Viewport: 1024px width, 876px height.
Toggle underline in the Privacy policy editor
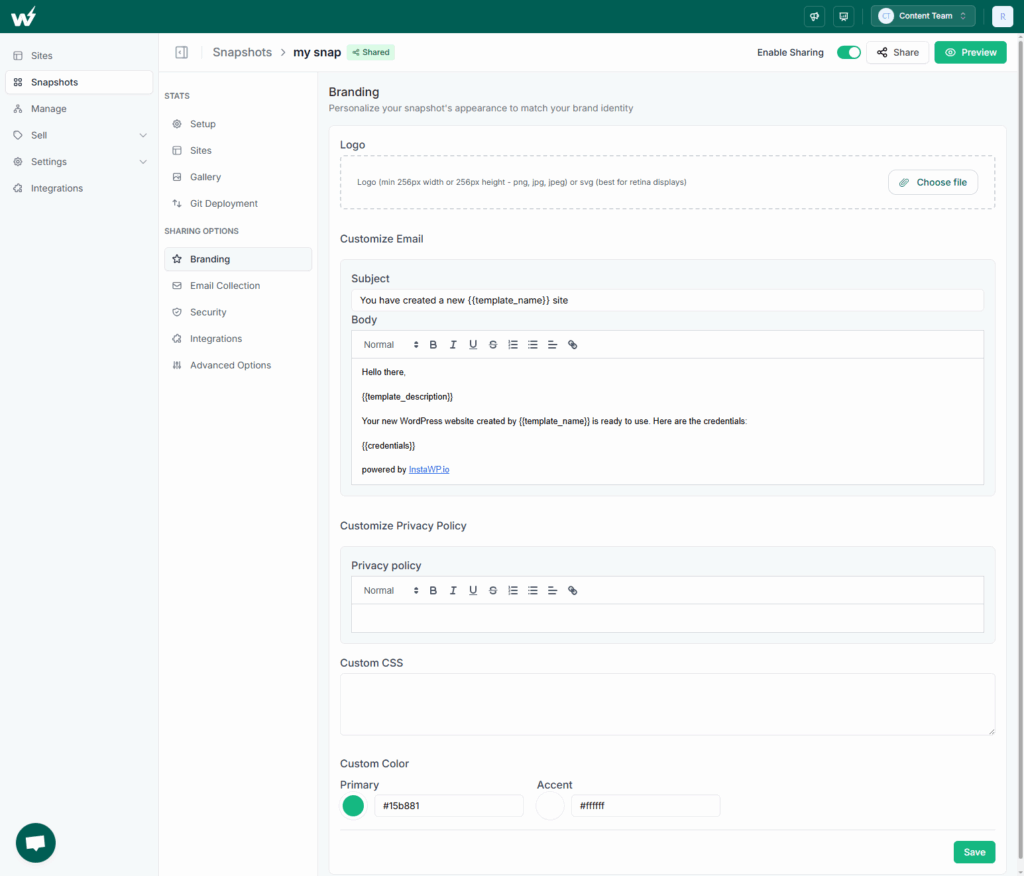tap(473, 591)
